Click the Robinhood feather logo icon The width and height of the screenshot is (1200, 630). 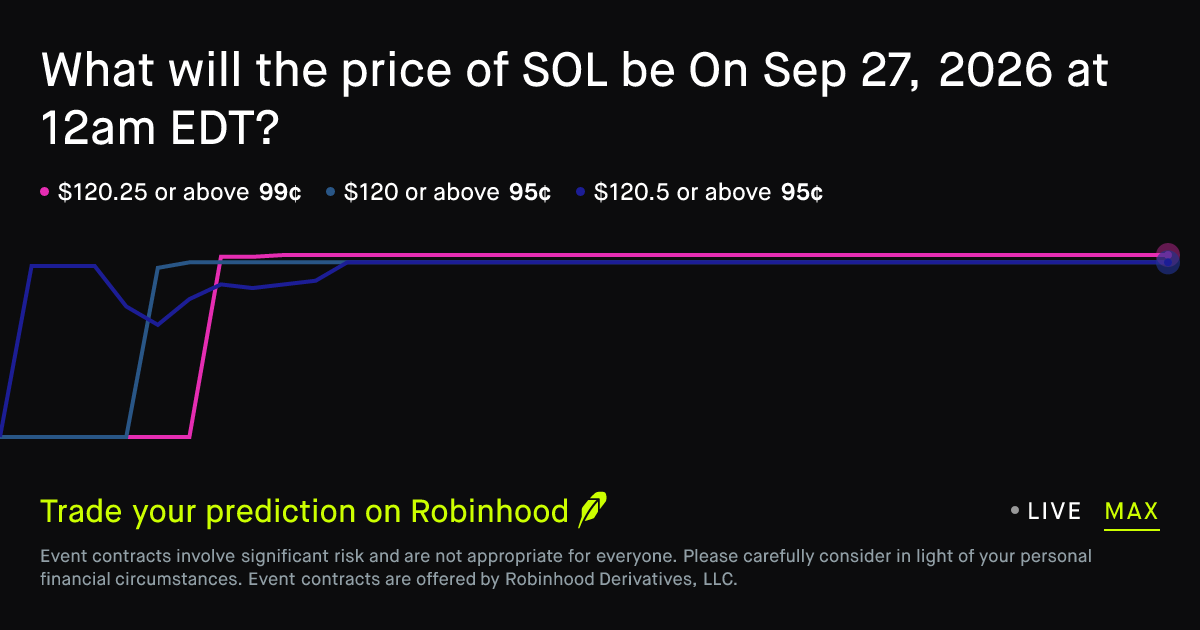click(x=593, y=511)
